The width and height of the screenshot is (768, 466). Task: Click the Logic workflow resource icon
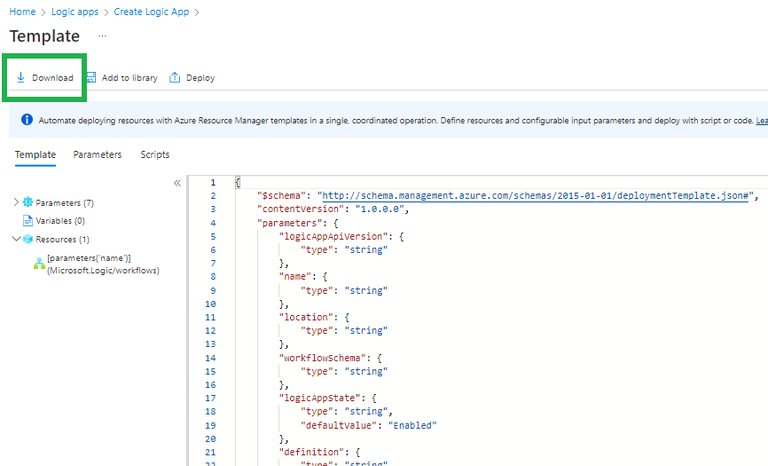point(39,262)
